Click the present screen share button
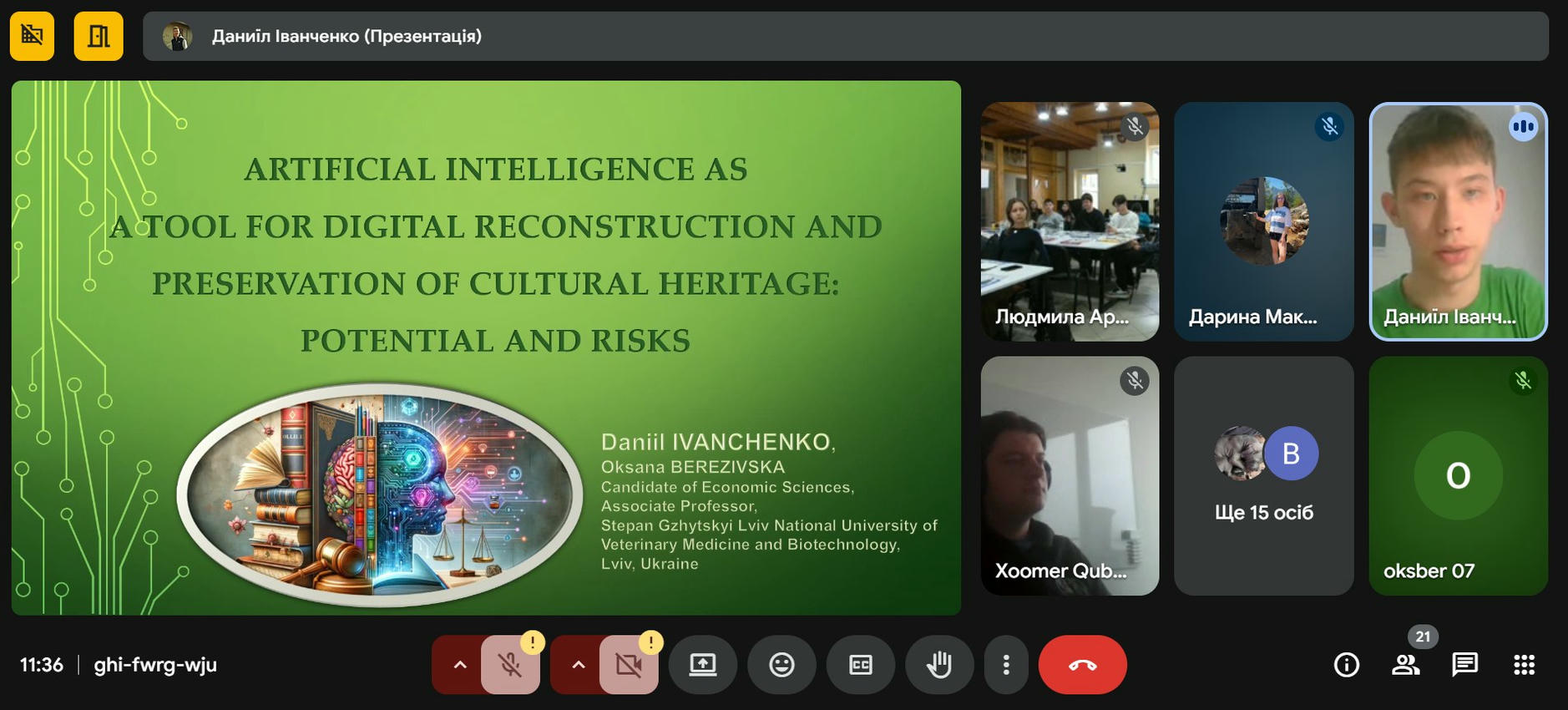 point(703,665)
